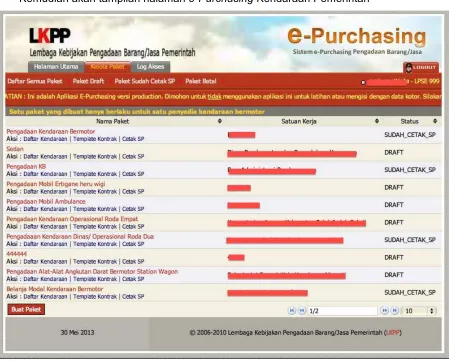Viewport: 450px width, 362px height.
Task: Click the Buat Paket button
Action: click(26, 309)
